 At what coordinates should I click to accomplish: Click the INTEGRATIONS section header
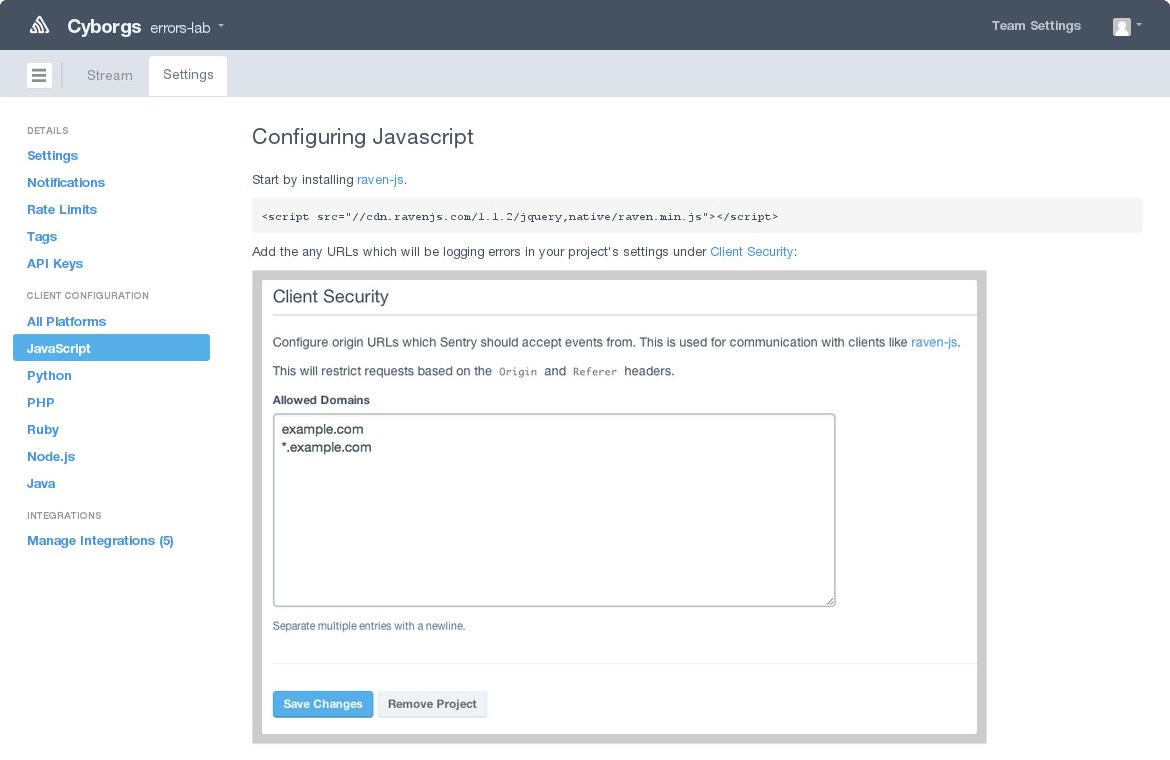point(64,515)
